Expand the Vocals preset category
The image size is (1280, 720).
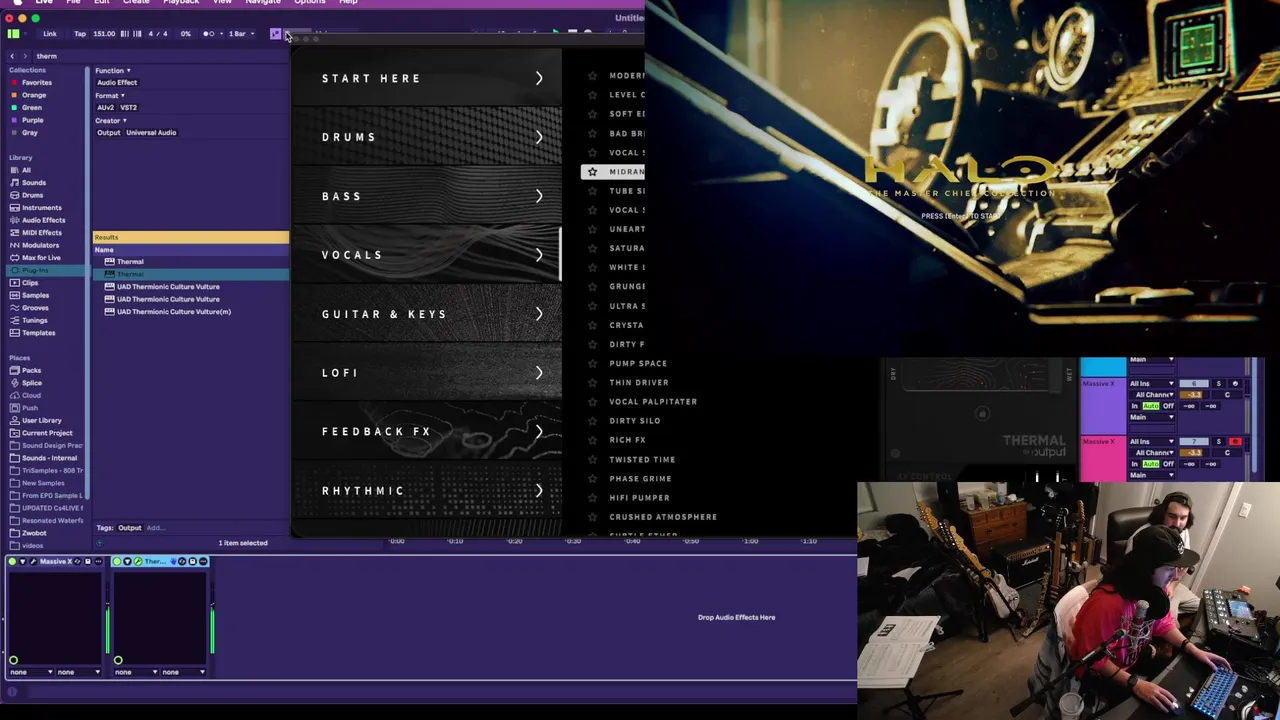427,255
